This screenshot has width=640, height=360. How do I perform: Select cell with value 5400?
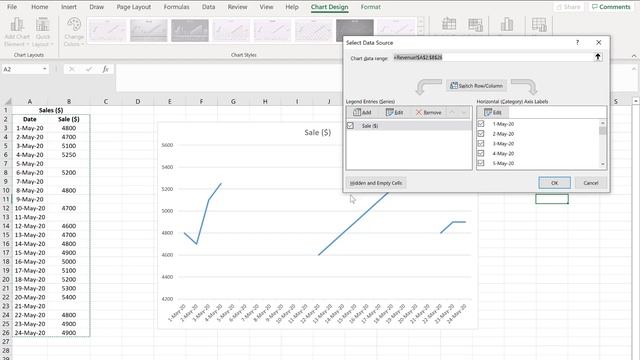(x=69, y=297)
